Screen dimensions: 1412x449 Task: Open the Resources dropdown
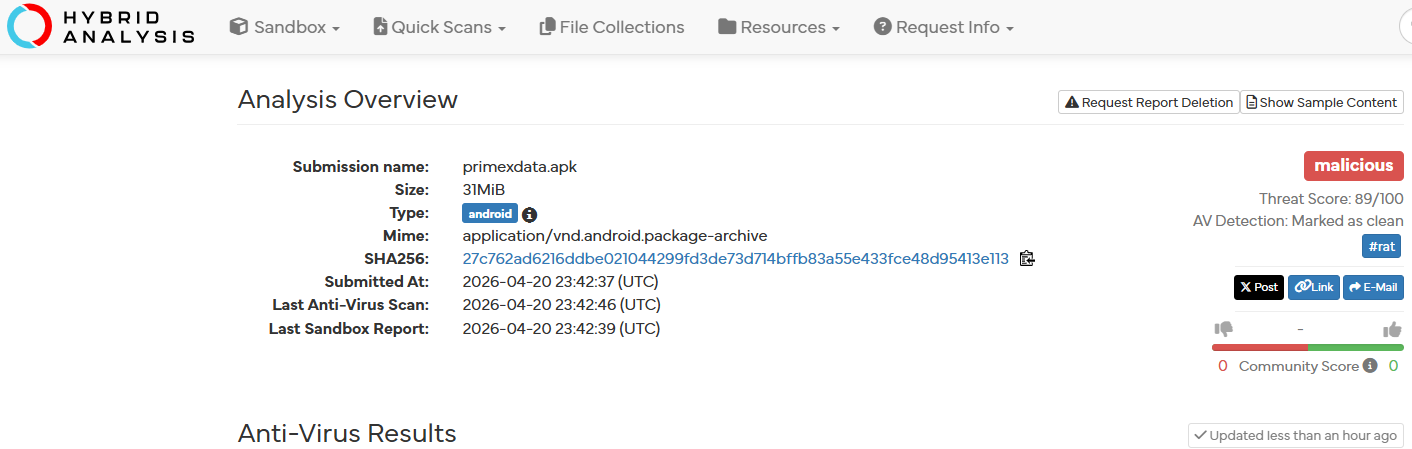click(x=779, y=27)
